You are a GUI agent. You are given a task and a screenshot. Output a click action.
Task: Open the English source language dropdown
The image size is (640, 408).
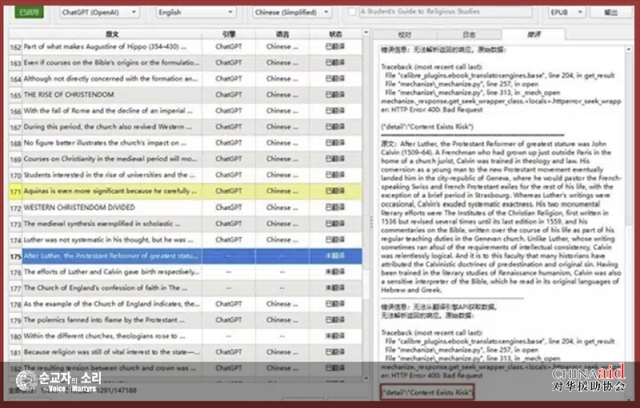point(195,12)
